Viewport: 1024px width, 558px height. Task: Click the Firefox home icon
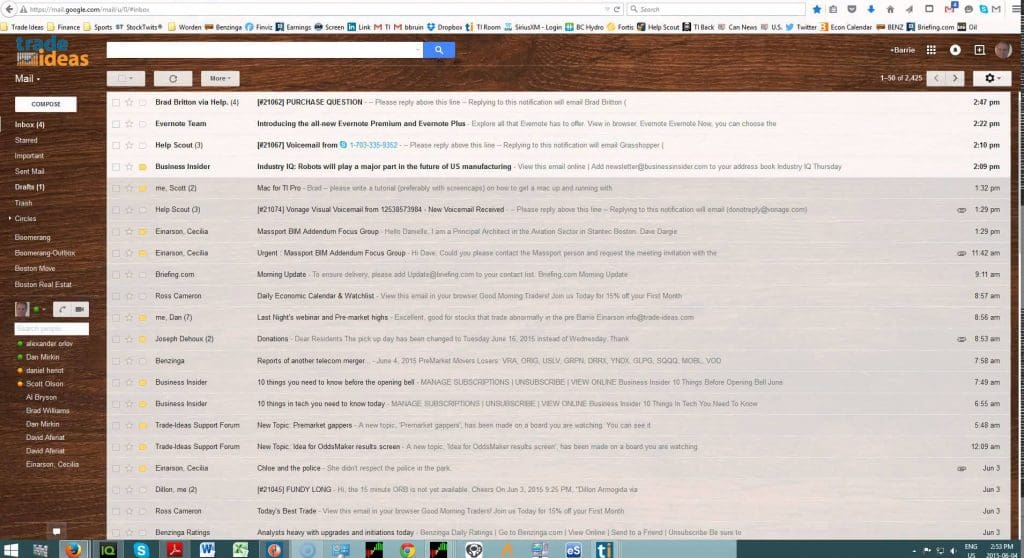click(x=890, y=9)
